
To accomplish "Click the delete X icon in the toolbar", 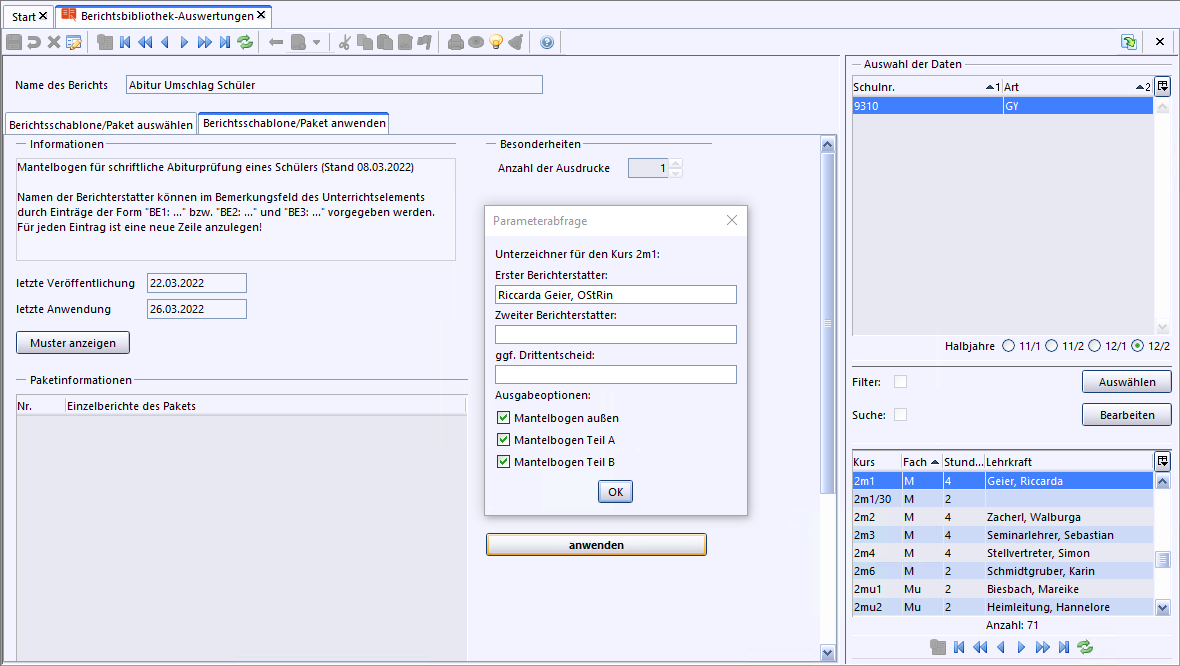I will point(53,42).
